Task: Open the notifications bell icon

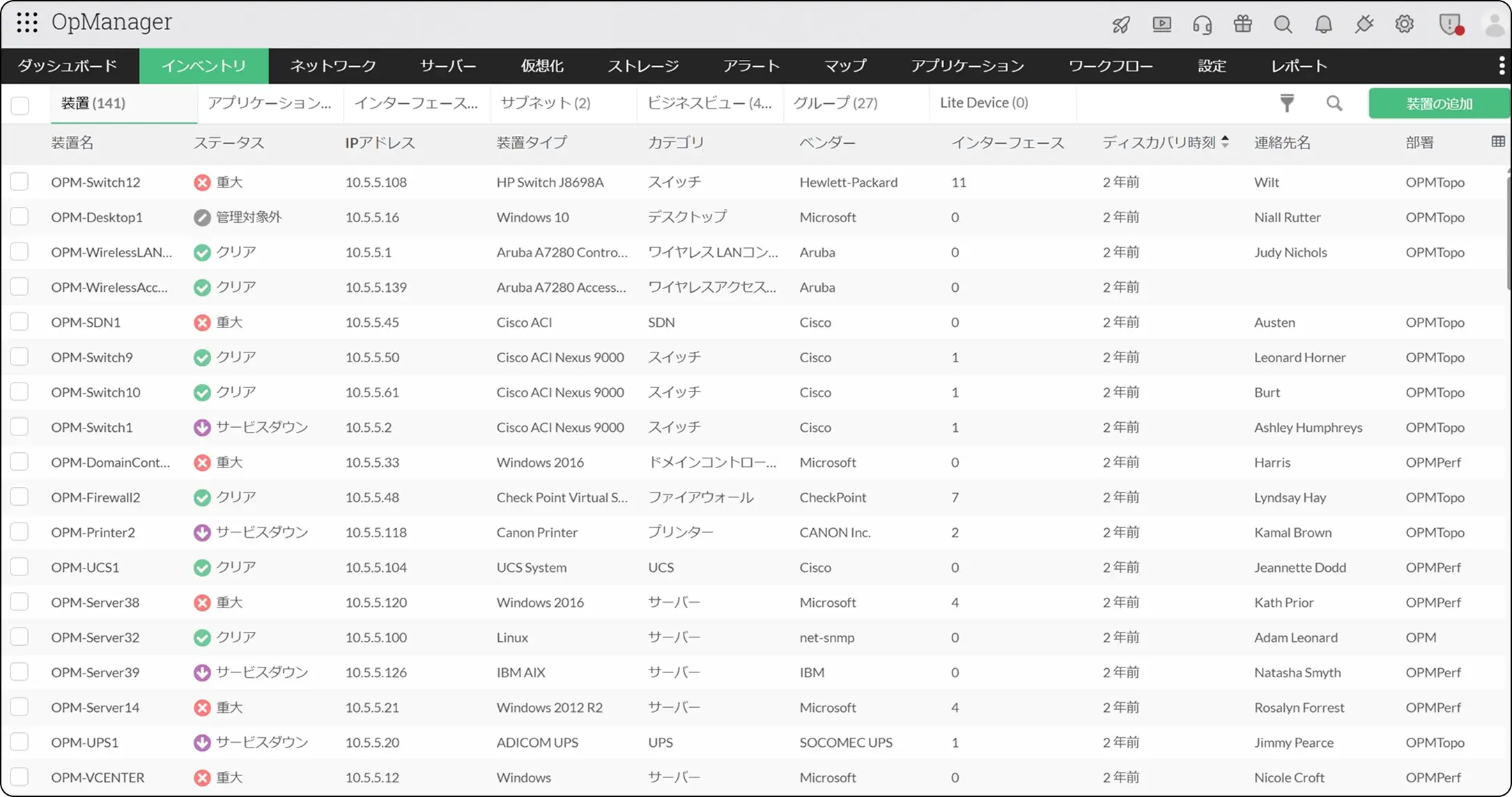Action: pyautogui.click(x=1323, y=24)
